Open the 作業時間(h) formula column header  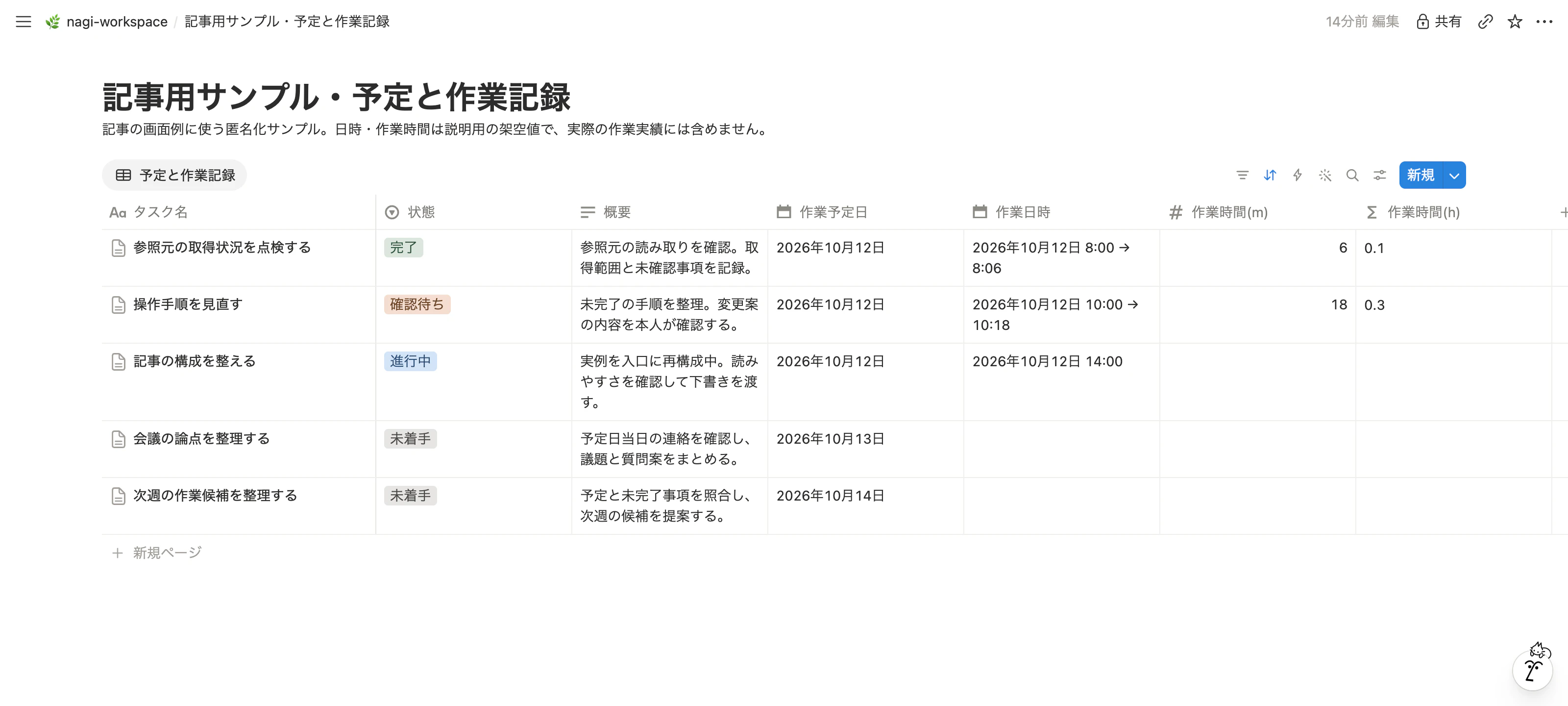coord(1453,213)
